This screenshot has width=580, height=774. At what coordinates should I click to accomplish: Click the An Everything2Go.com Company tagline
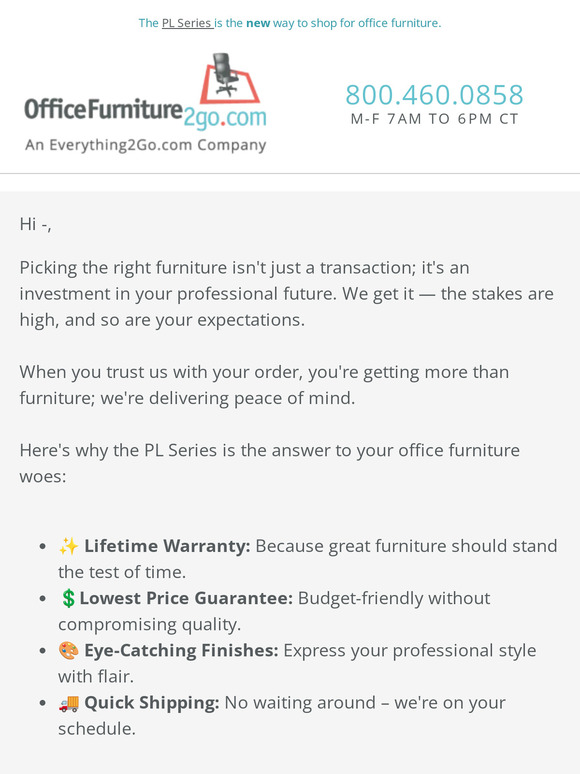[146, 145]
